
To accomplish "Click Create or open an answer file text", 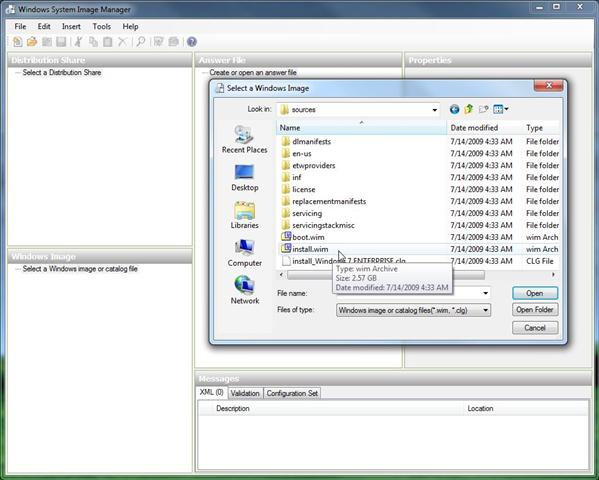I will coord(253,73).
